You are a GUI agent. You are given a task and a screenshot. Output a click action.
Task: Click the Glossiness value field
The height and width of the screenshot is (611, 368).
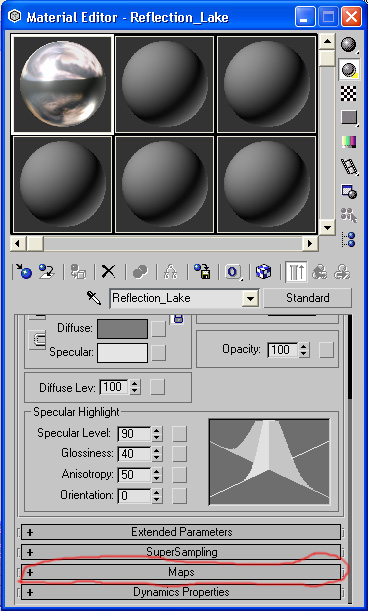click(x=134, y=454)
